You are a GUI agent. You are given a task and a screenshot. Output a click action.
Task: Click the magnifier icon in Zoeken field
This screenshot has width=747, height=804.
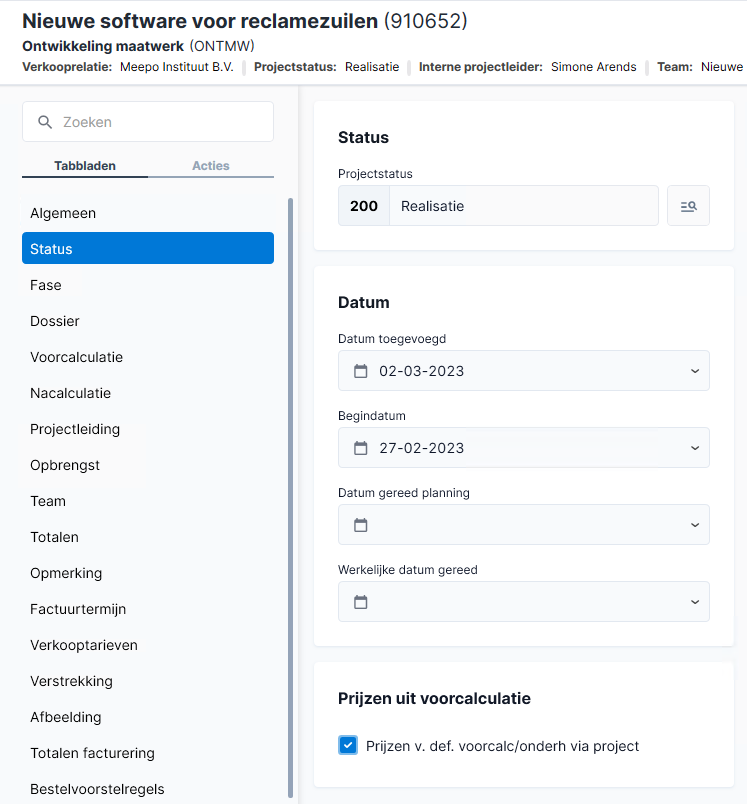[45, 122]
